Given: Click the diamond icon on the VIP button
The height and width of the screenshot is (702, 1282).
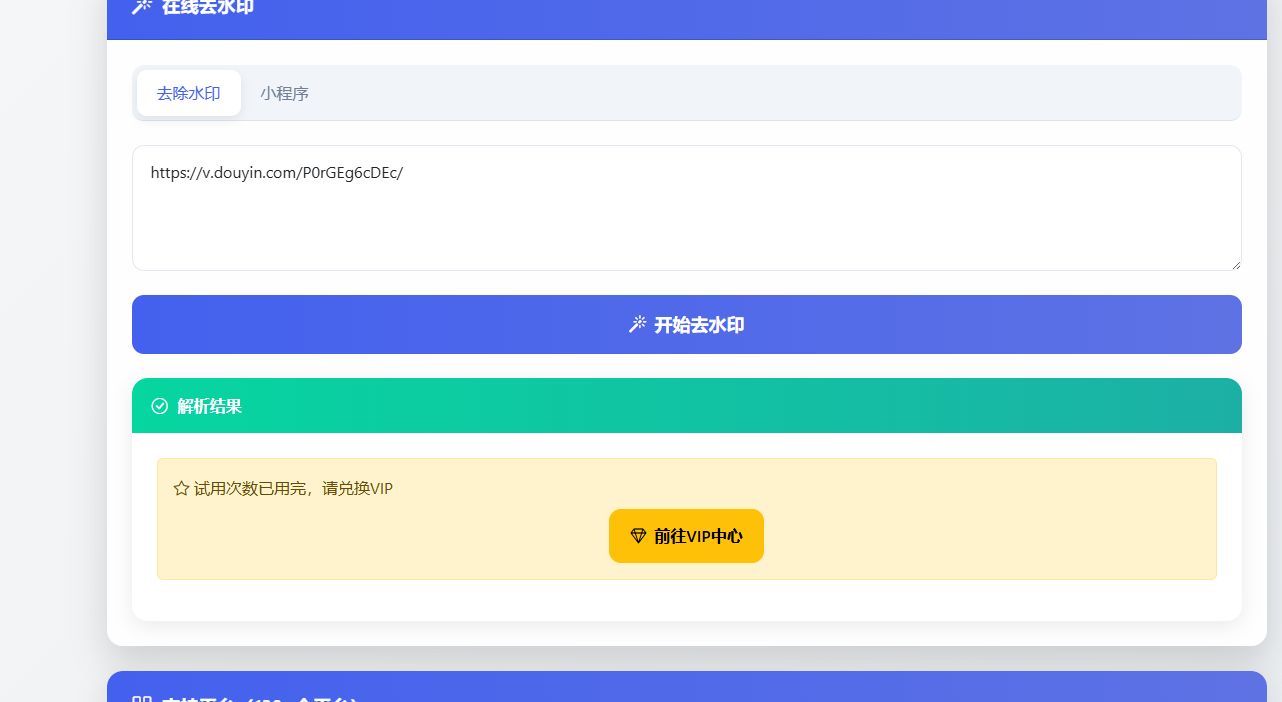Looking at the screenshot, I should [638, 536].
